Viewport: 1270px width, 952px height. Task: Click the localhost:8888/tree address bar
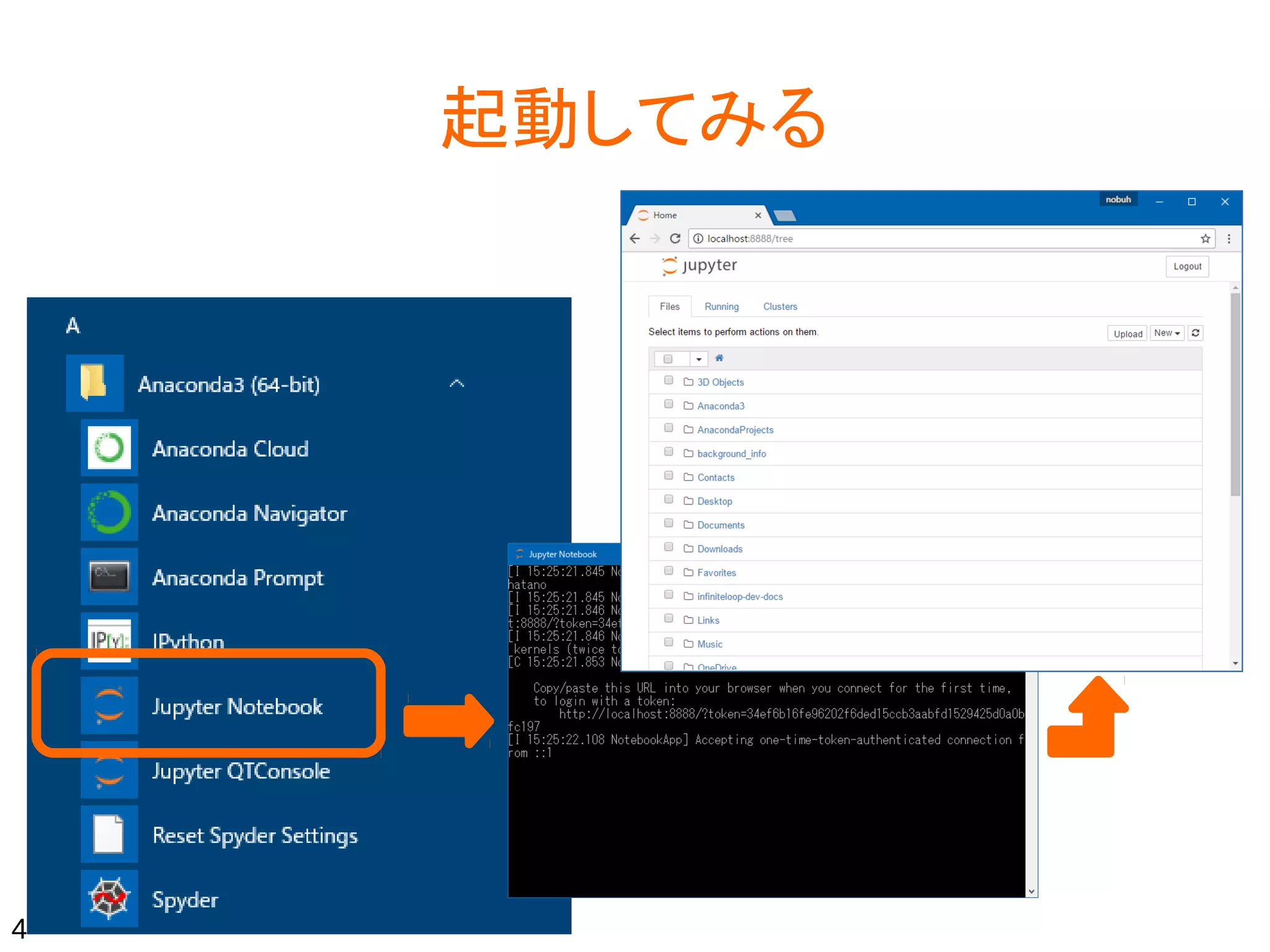952,239
